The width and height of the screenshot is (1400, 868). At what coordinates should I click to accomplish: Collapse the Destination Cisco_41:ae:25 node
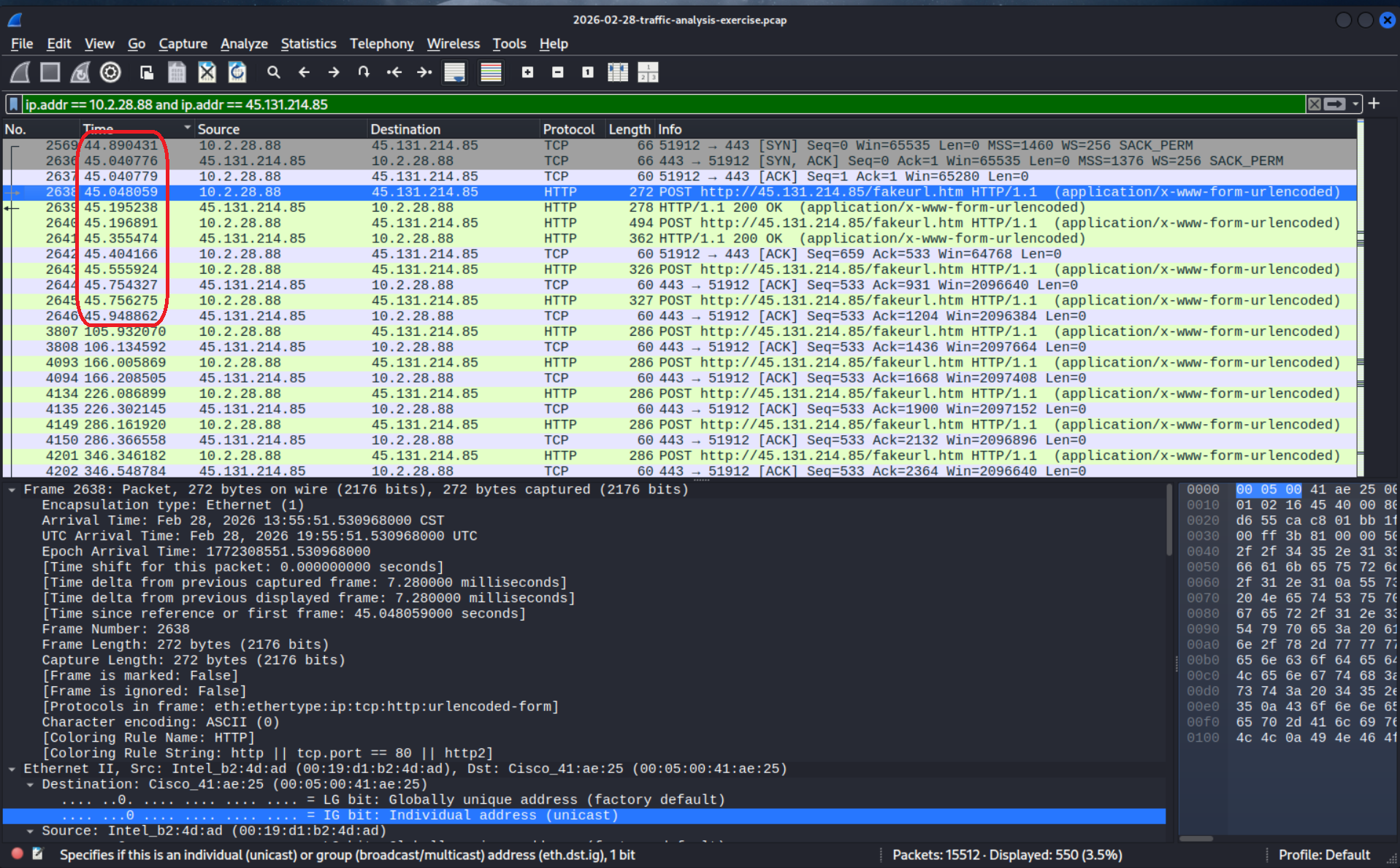[30, 785]
